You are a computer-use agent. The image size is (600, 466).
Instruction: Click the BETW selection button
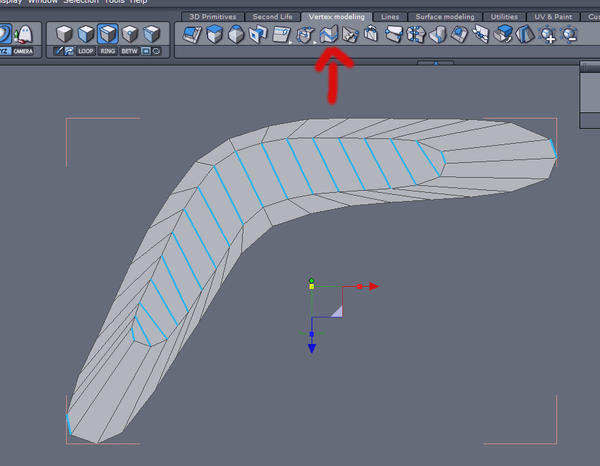pos(129,51)
